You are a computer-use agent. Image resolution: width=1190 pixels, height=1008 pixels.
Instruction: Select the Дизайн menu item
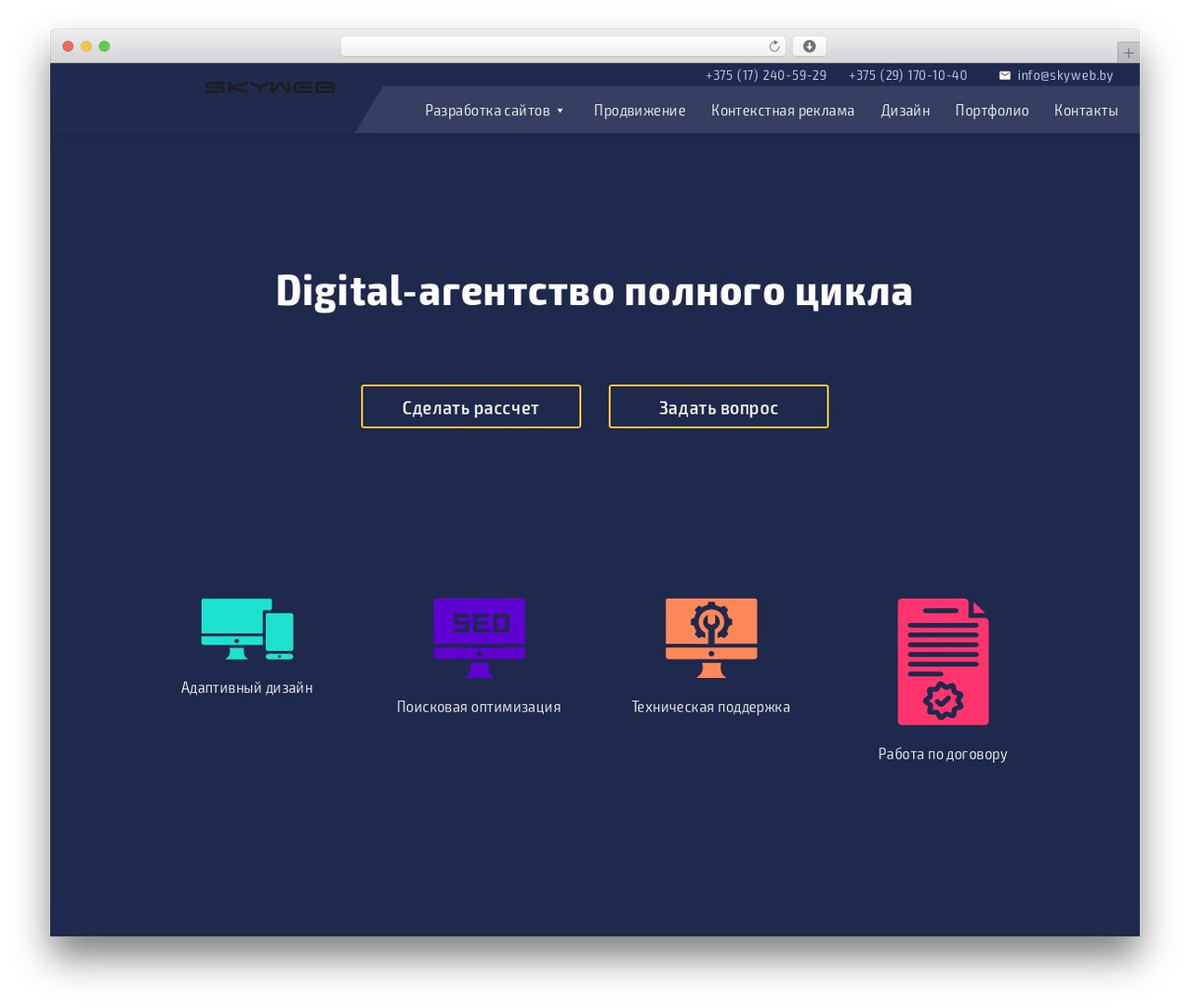(x=906, y=111)
